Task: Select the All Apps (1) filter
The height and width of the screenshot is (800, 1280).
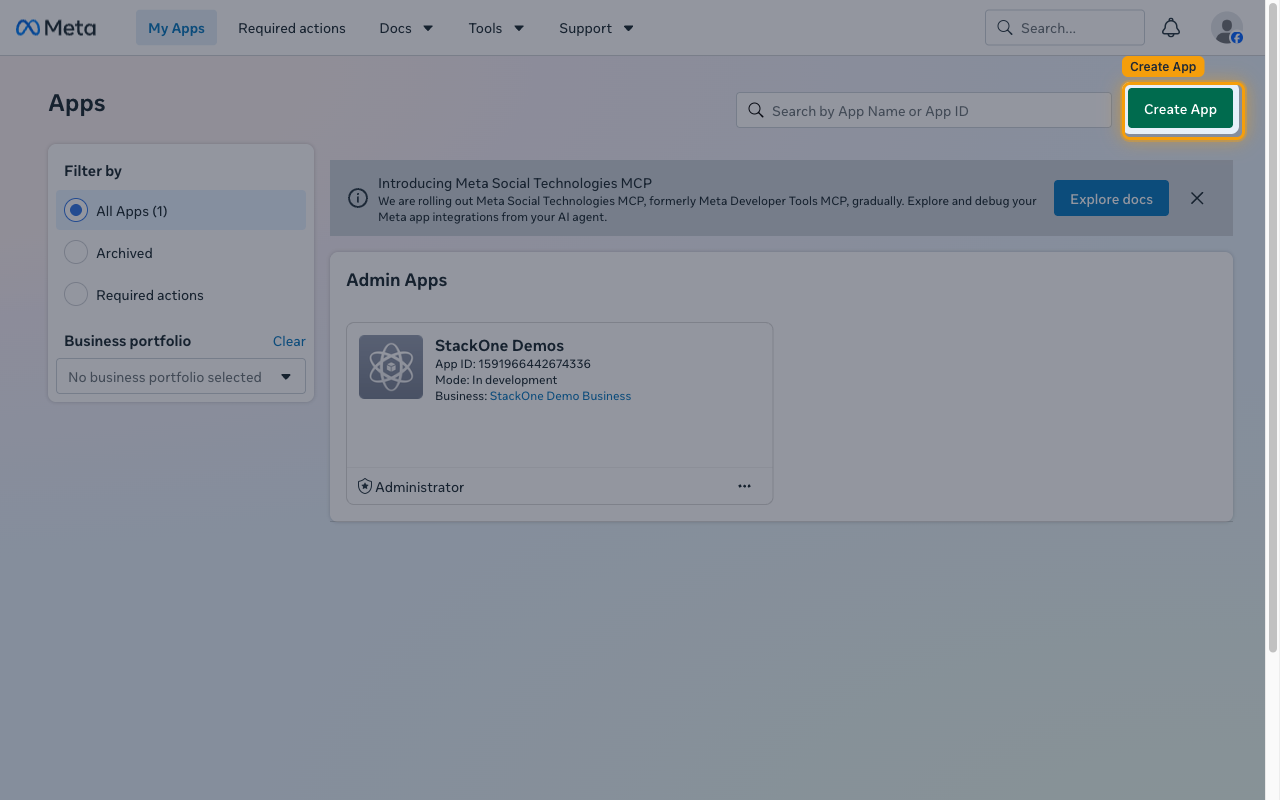Action: coord(181,211)
